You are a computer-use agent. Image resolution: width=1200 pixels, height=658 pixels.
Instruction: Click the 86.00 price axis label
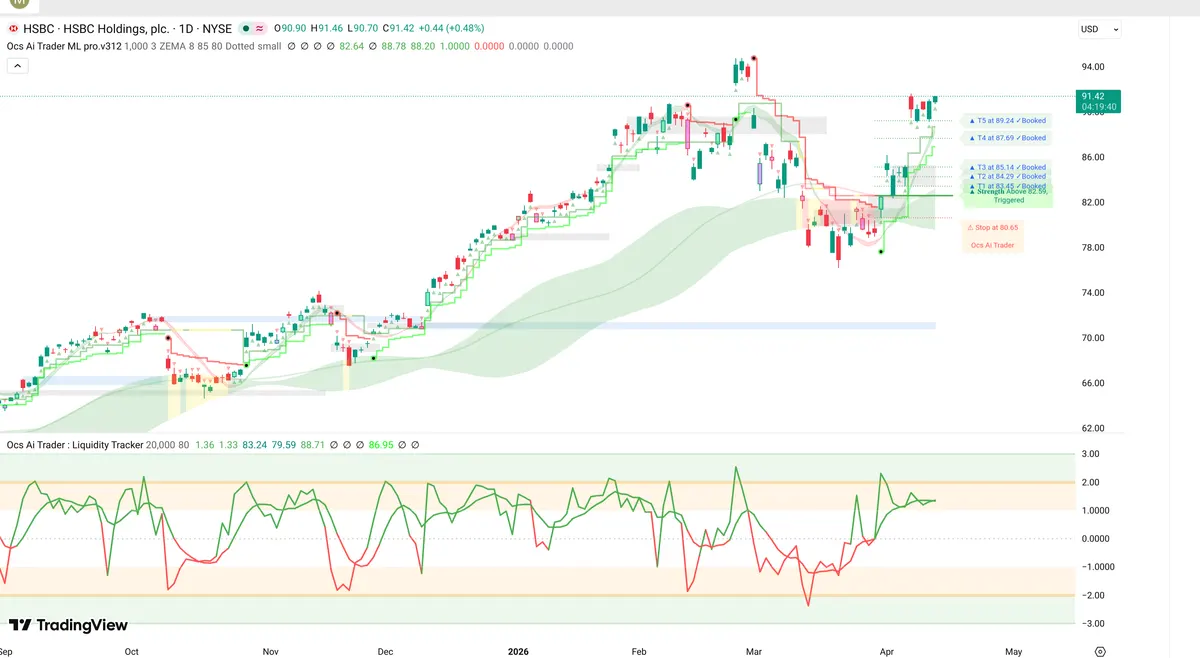tap(1091, 157)
